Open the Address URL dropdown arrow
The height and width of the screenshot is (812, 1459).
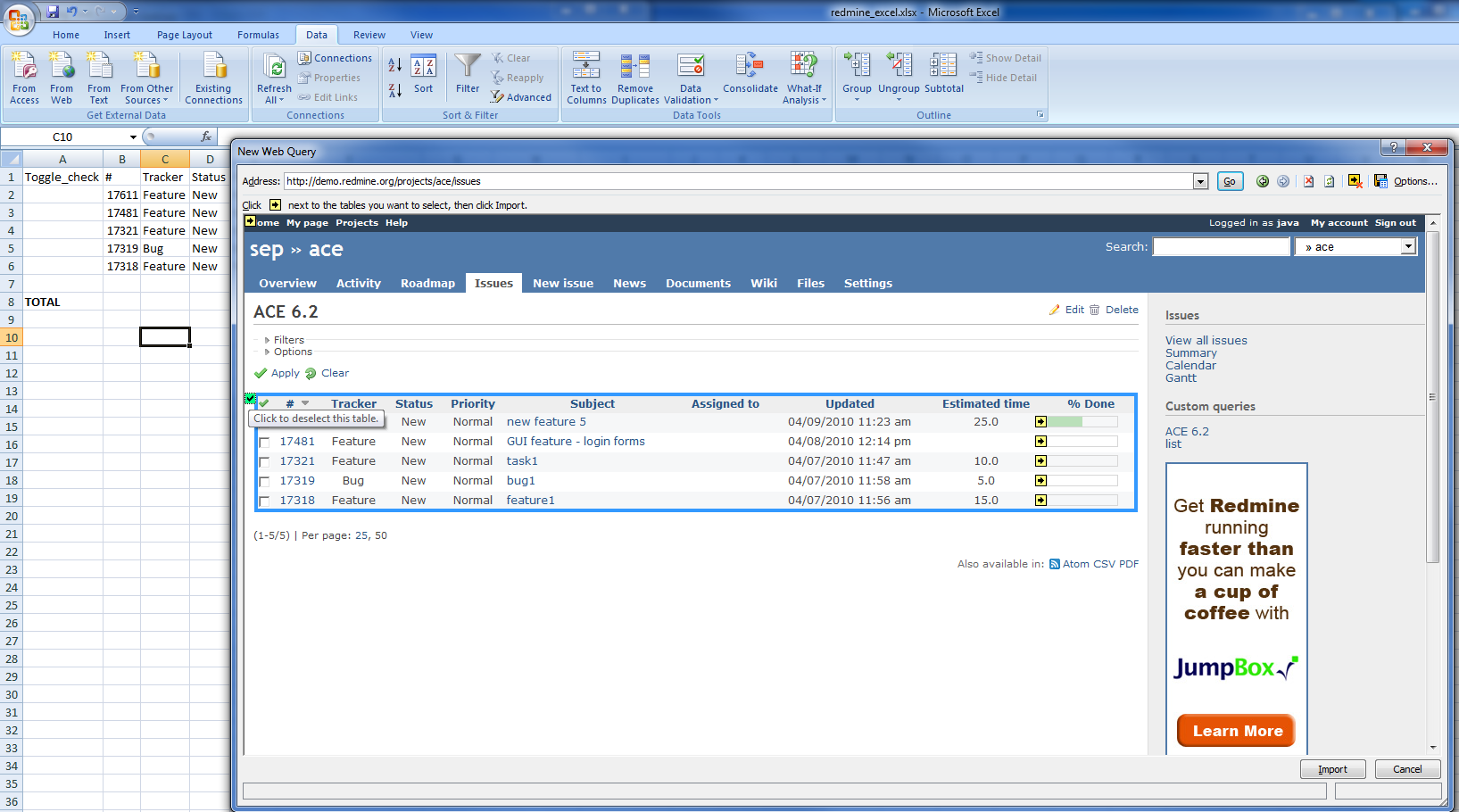pos(1200,181)
